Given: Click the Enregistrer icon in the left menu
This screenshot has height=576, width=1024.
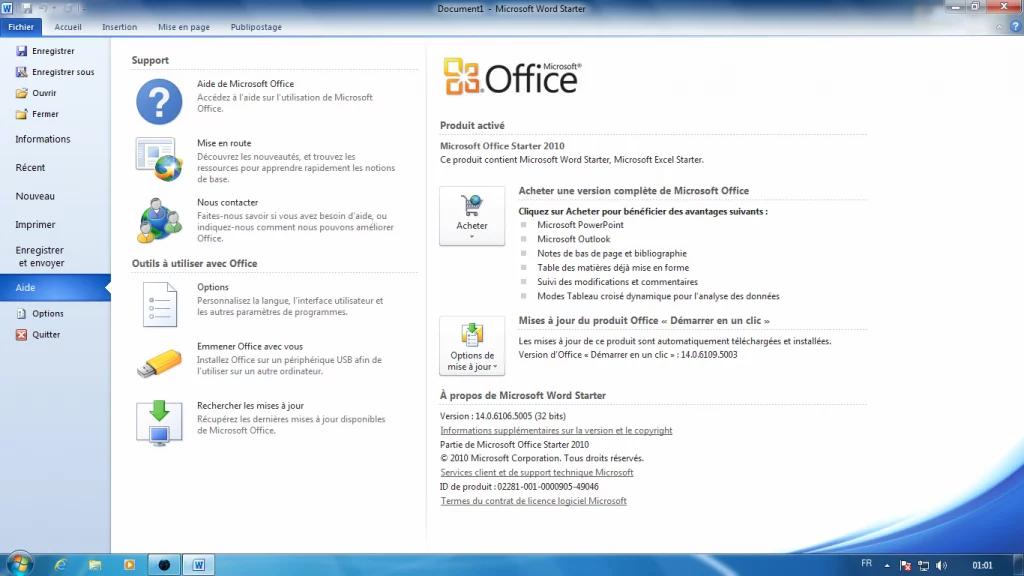Looking at the screenshot, I should [22, 51].
